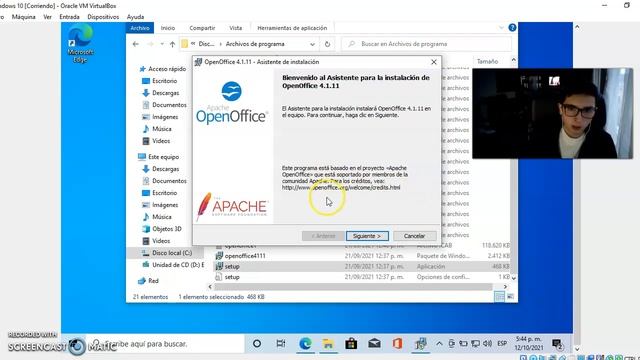
Task: Expand the address bar history dropdown
Action: [312, 44]
